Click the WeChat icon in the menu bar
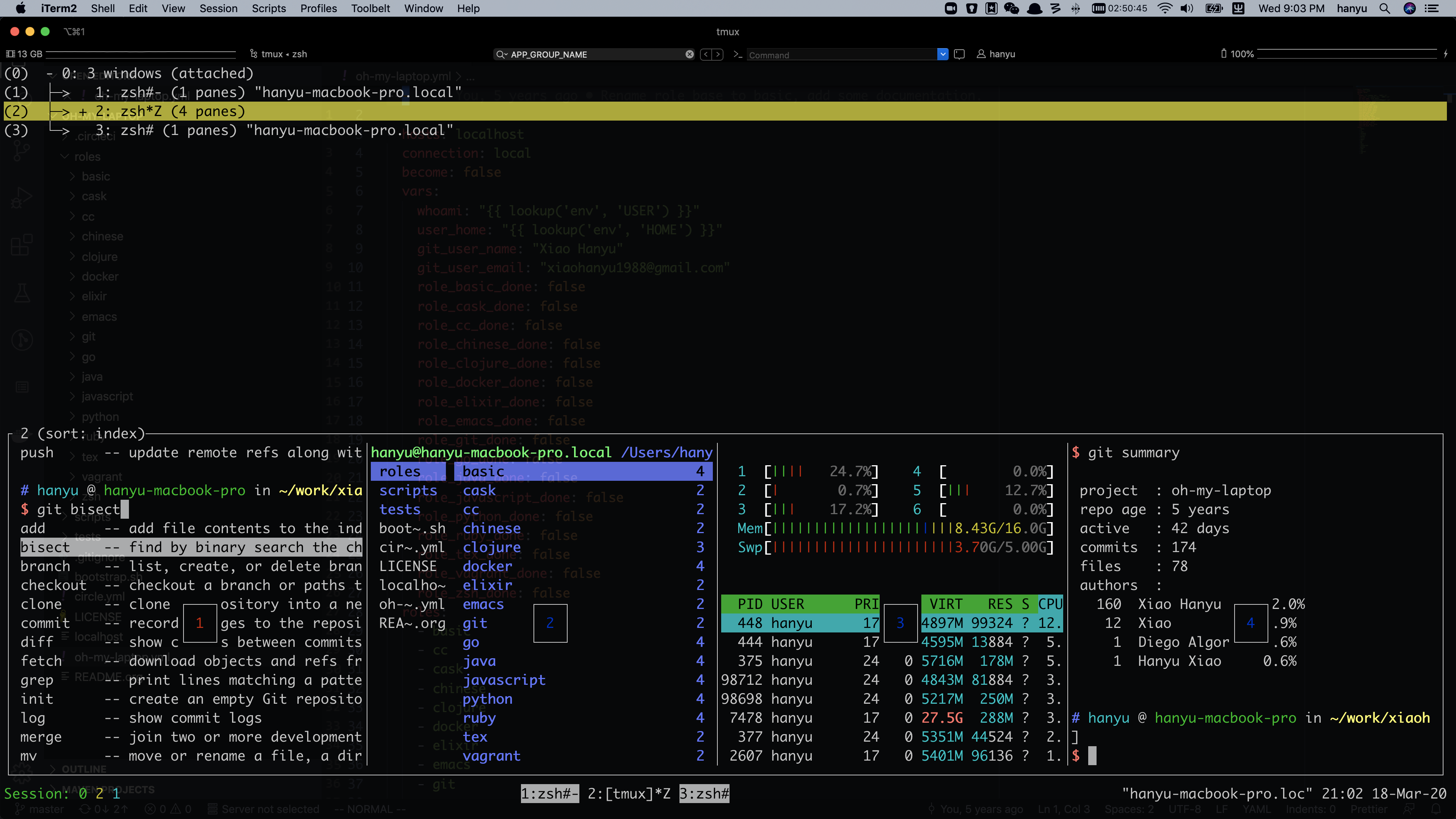The height and width of the screenshot is (819, 1456). pyautogui.click(x=1012, y=8)
